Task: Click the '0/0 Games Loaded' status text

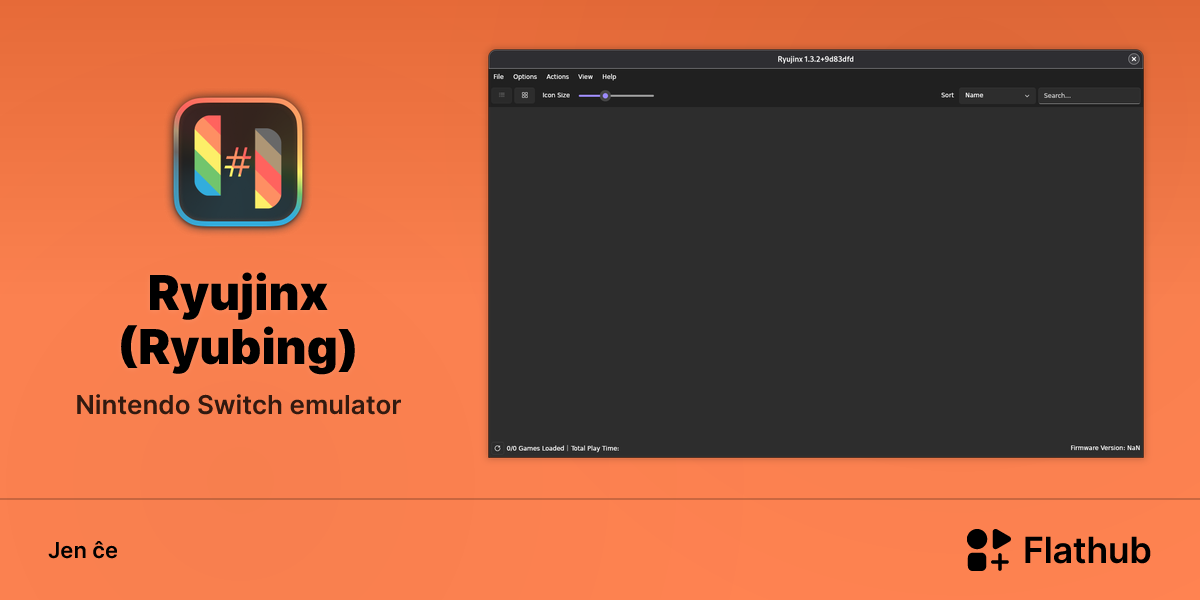Action: [535, 448]
